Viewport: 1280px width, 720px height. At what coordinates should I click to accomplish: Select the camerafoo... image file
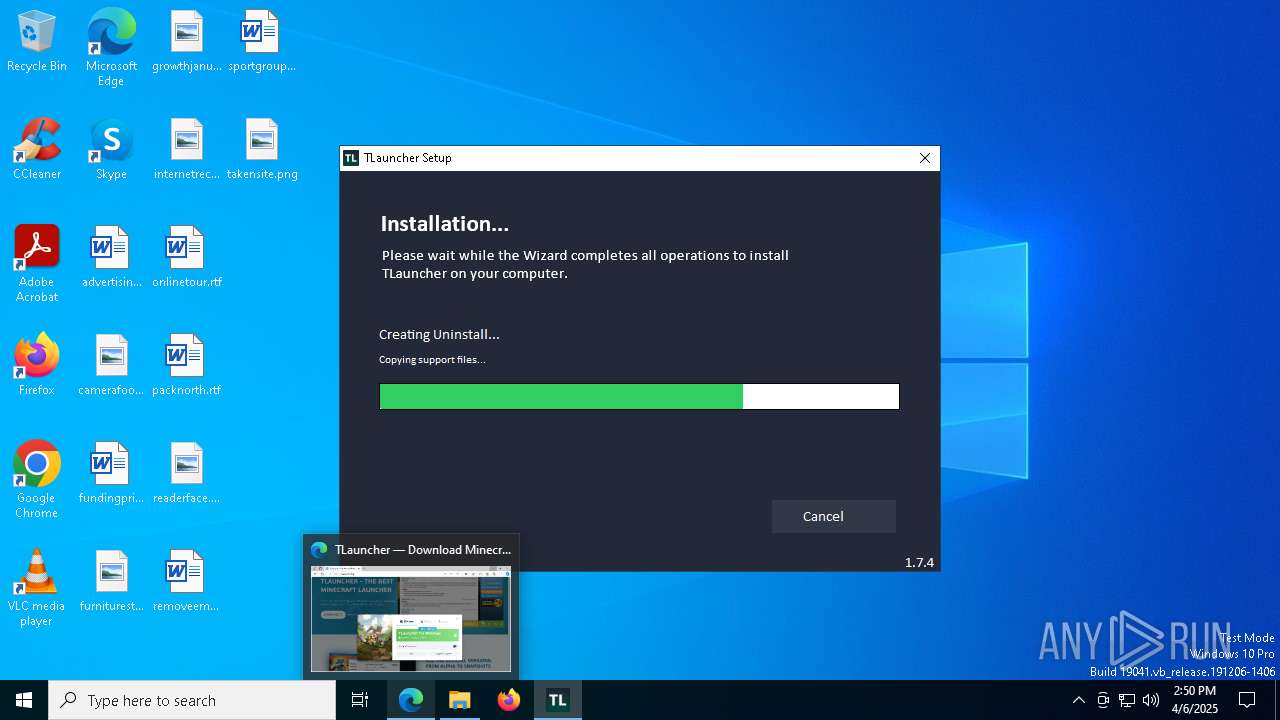pos(111,366)
